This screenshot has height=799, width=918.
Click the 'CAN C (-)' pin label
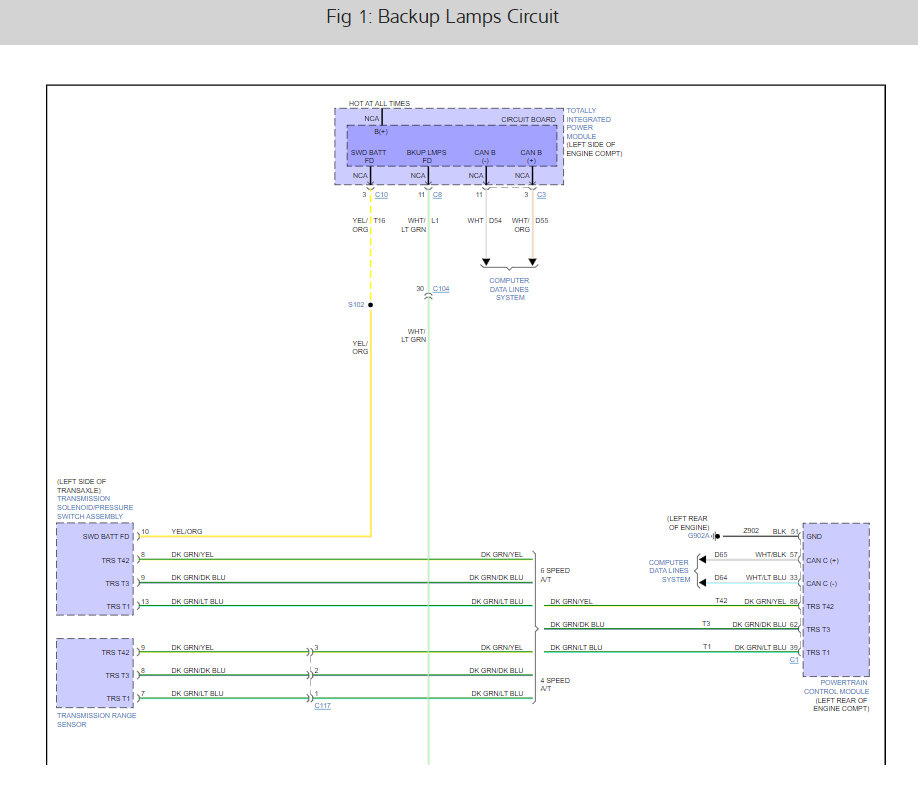(821, 584)
